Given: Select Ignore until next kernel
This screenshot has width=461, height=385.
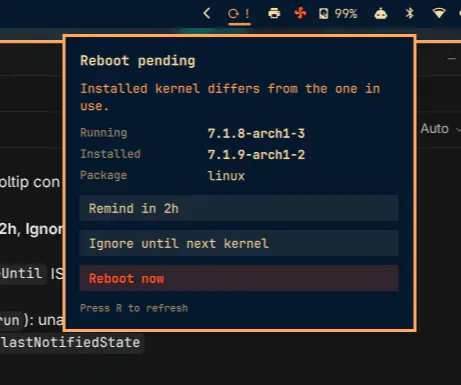Looking at the screenshot, I should point(239,243).
